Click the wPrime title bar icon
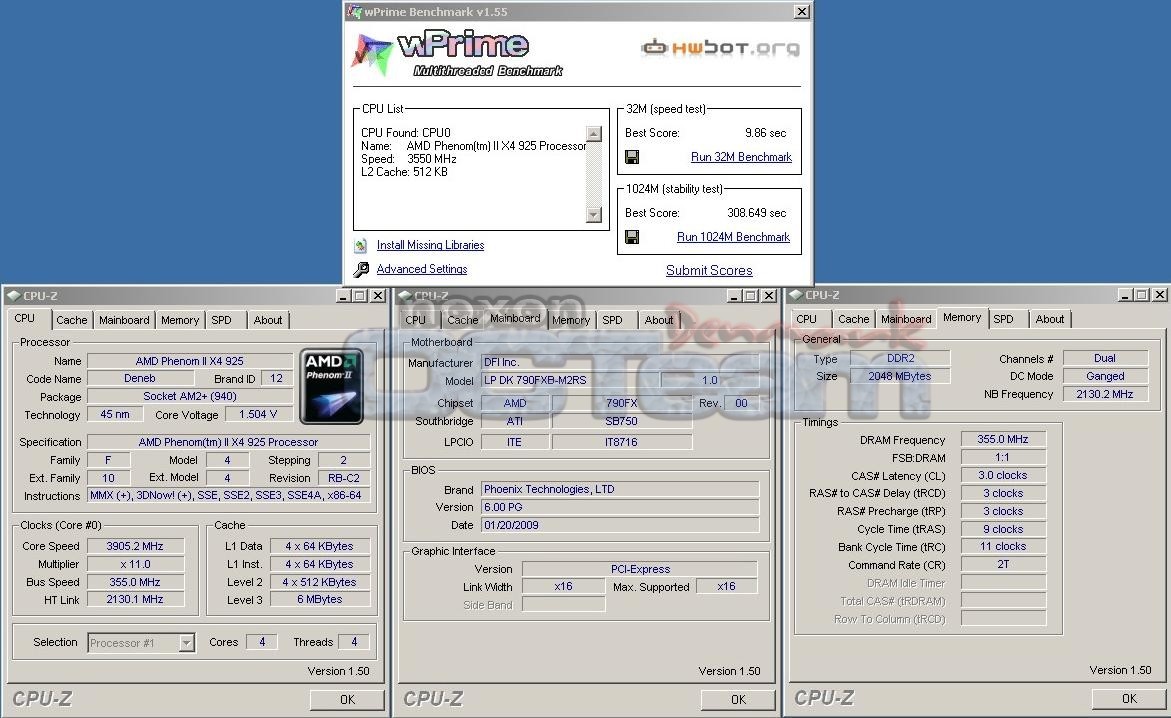This screenshot has height=718, width=1171. (355, 11)
